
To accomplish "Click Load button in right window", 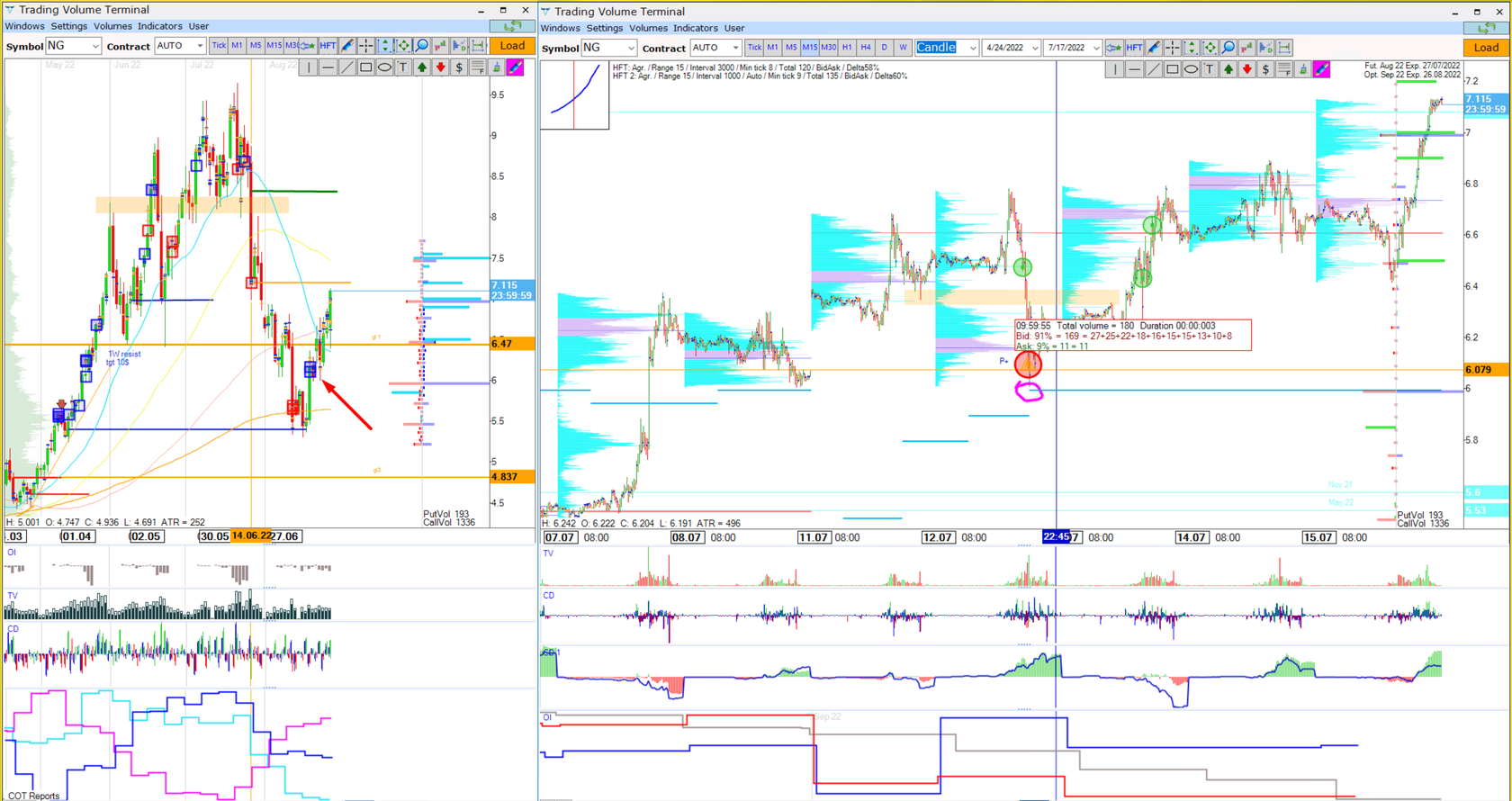I will [1486, 48].
